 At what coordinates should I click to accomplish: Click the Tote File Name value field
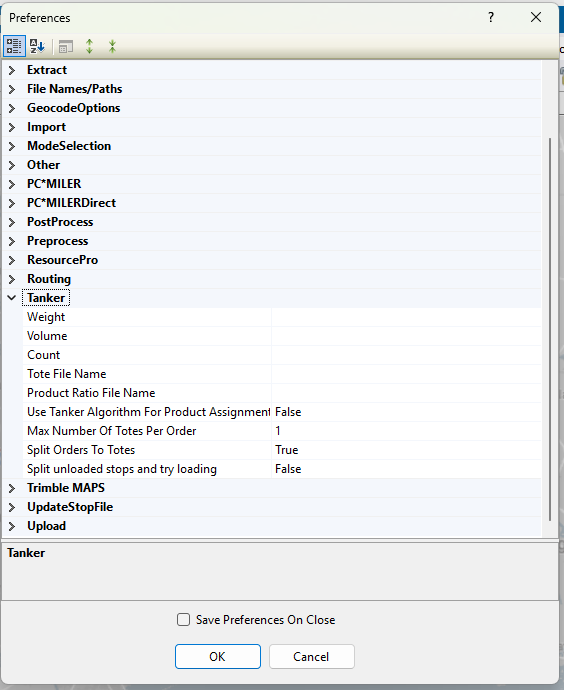click(406, 374)
